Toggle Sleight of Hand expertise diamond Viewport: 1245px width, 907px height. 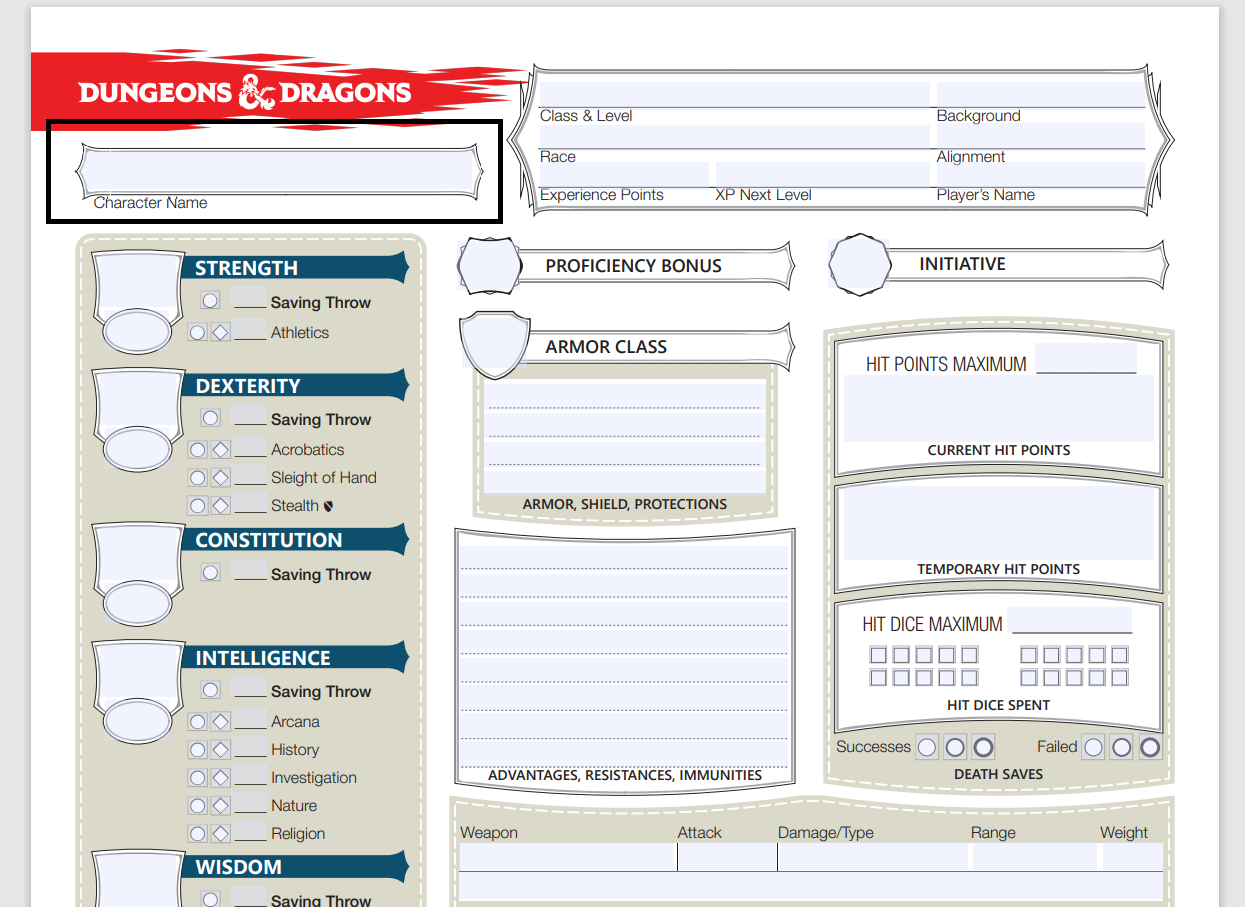click(221, 478)
